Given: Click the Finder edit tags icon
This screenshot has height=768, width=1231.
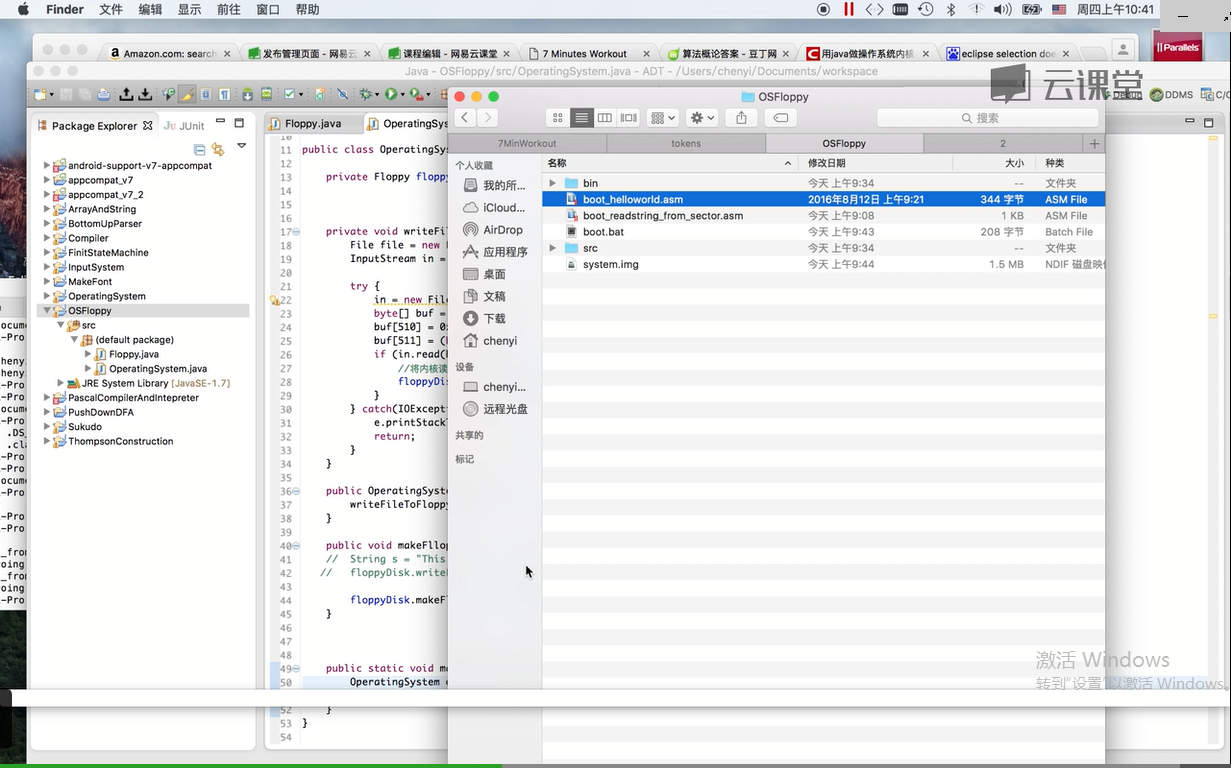Looking at the screenshot, I should coord(781,118).
